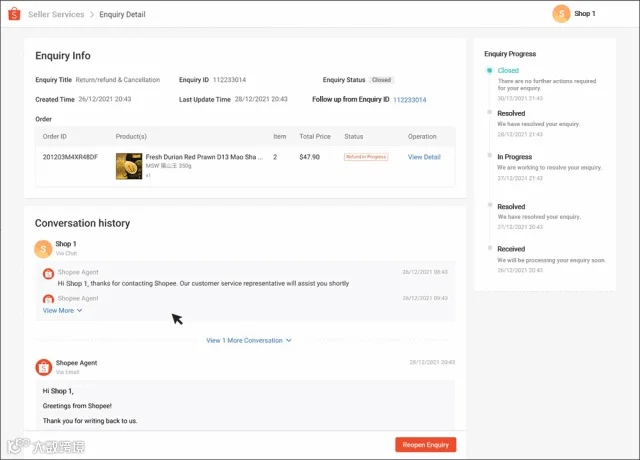Click Shopee Agent email avatar icon

pyautogui.click(x=44, y=367)
